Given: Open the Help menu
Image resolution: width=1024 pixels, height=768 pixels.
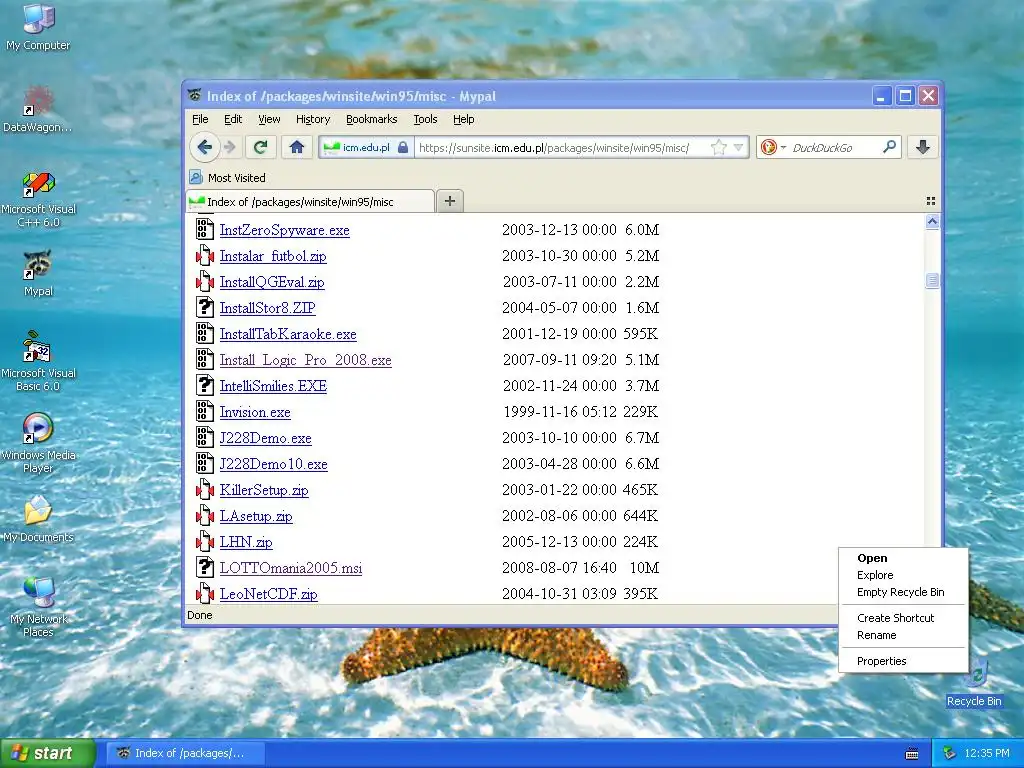Looking at the screenshot, I should coord(463,119).
